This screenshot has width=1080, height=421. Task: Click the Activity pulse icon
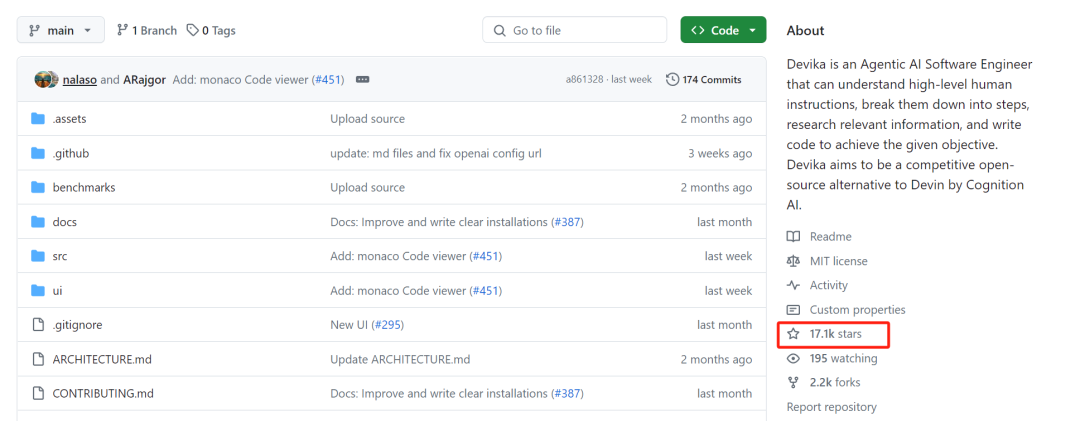click(x=793, y=285)
